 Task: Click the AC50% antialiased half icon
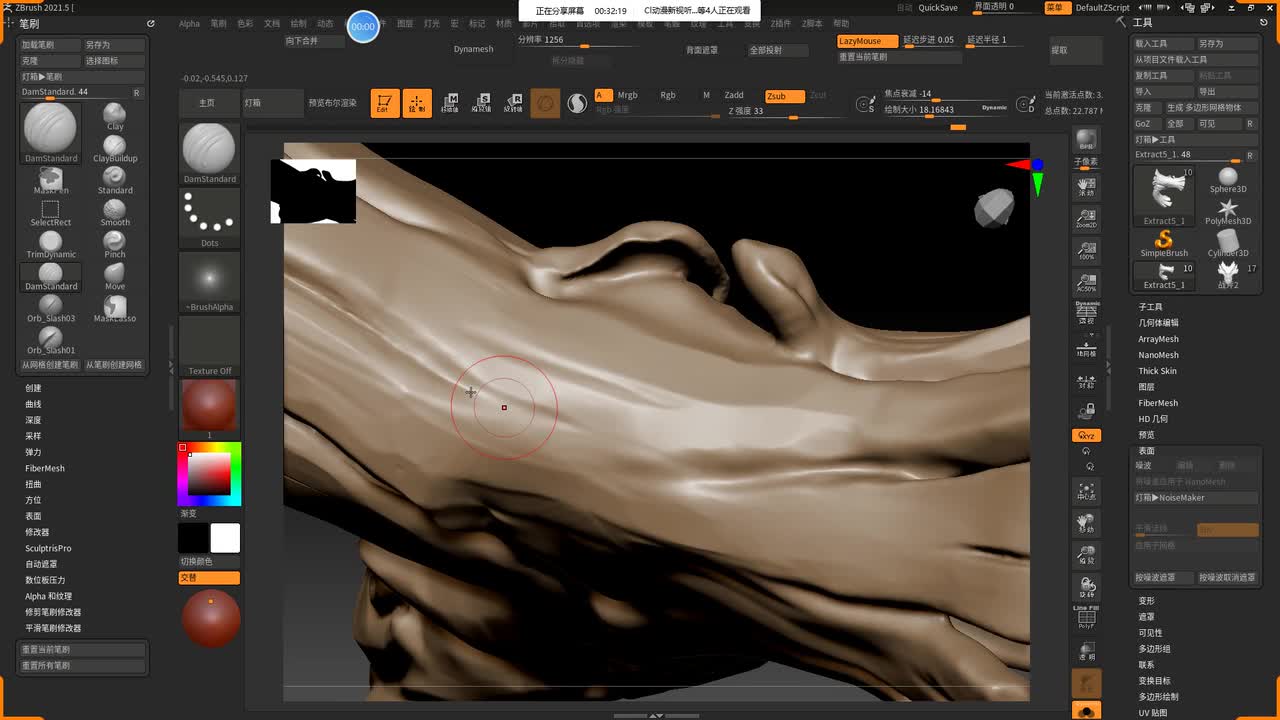(x=1086, y=282)
